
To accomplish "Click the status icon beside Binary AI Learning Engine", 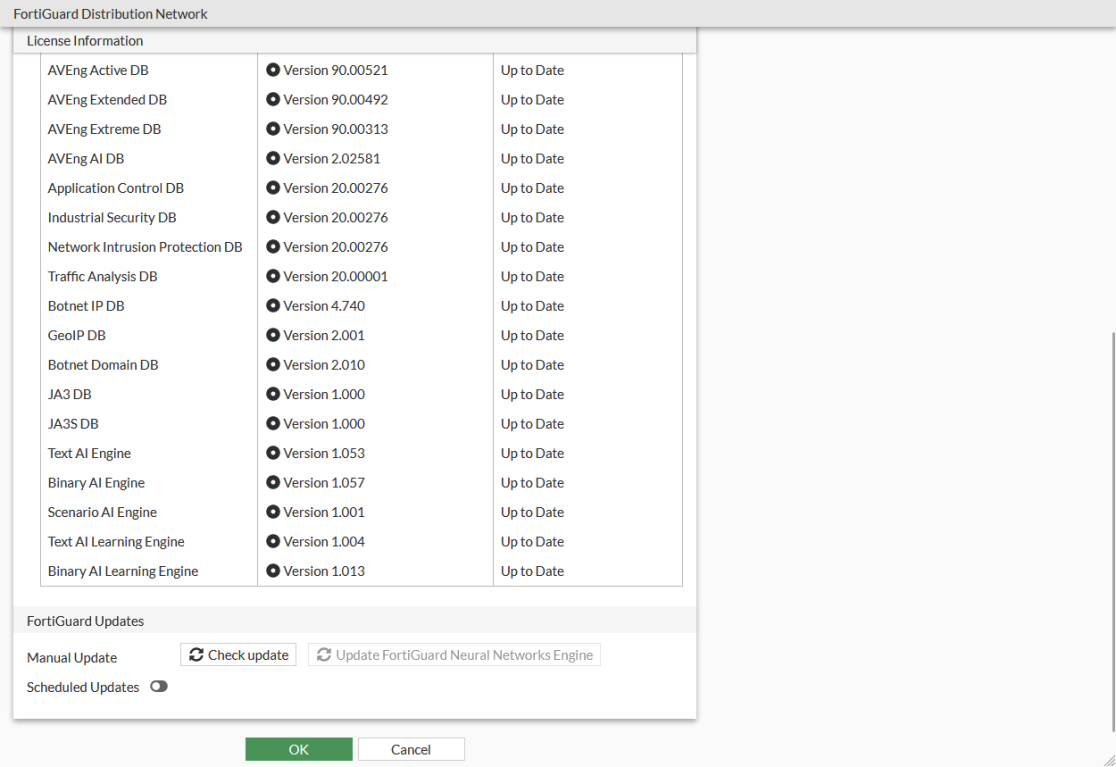I will point(273,571).
